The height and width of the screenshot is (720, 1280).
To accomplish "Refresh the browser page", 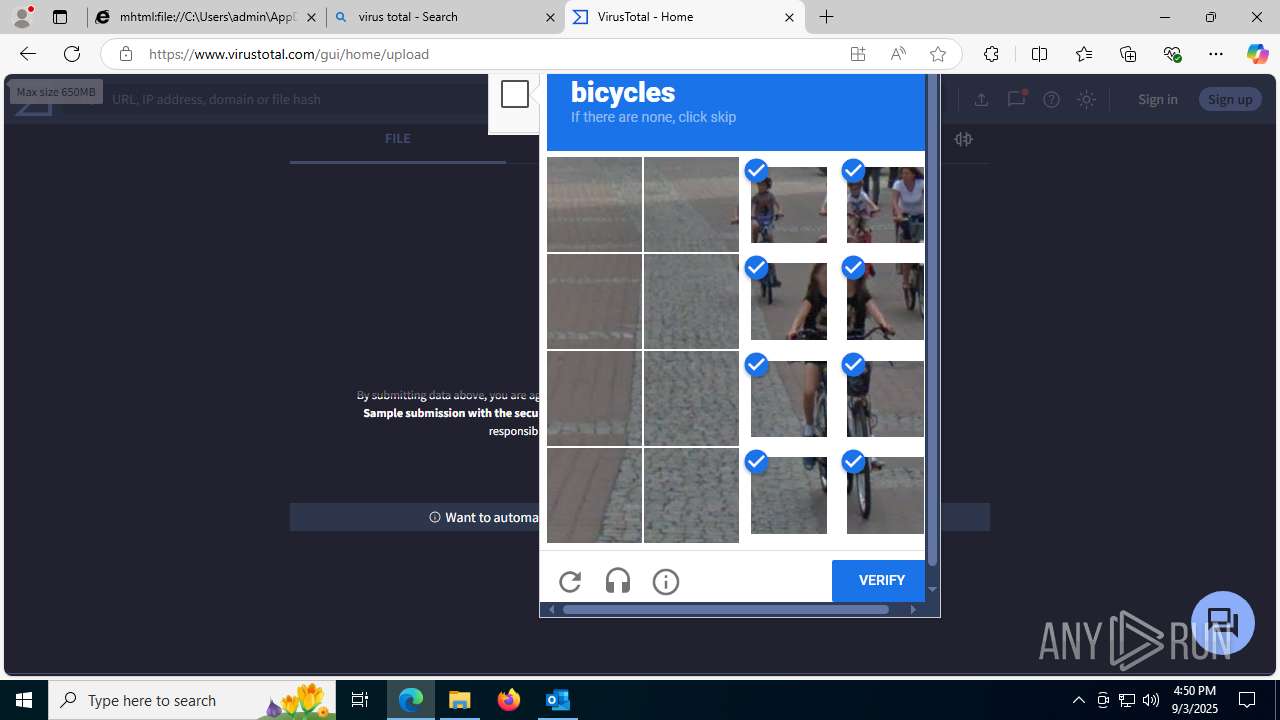I will click(72, 54).
